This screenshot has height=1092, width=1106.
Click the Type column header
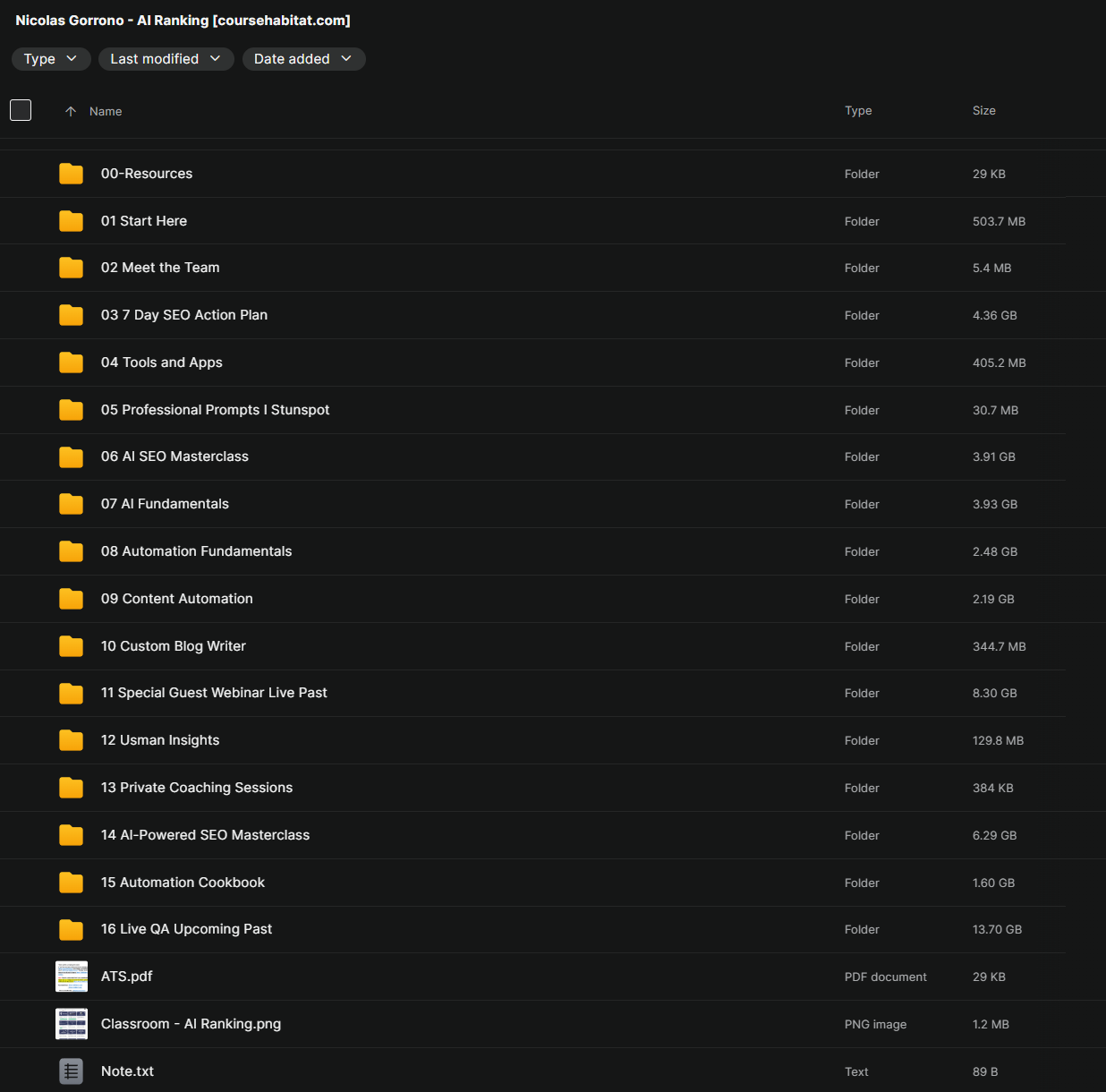tap(857, 110)
